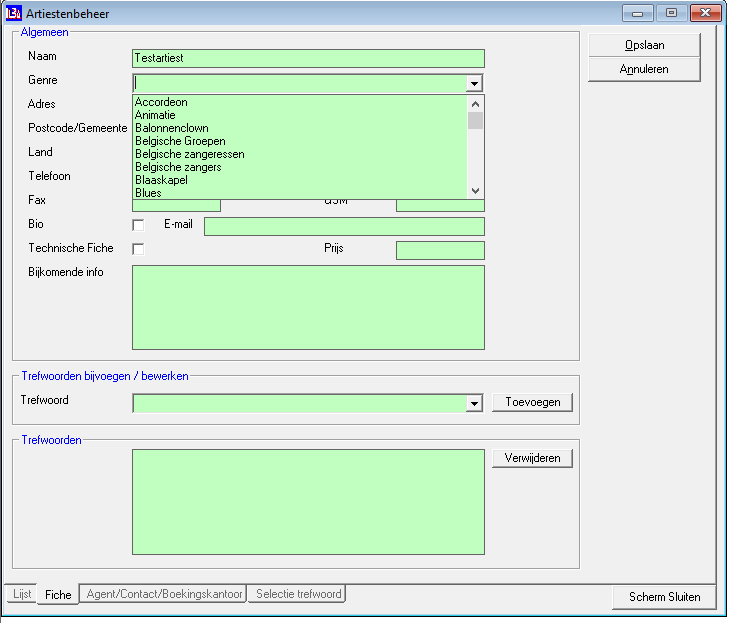This screenshot has width=729, height=623.
Task: Click the Prijs input field
Action: click(440, 251)
